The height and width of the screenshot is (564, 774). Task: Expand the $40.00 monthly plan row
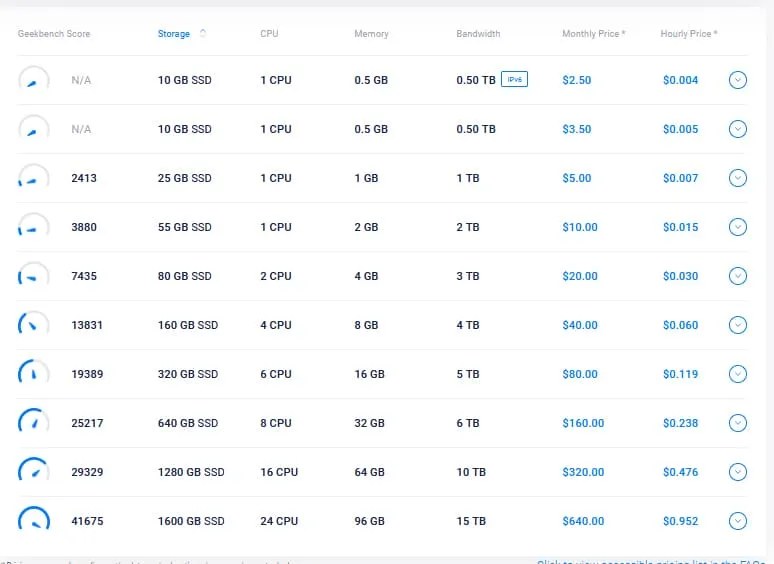(737, 325)
